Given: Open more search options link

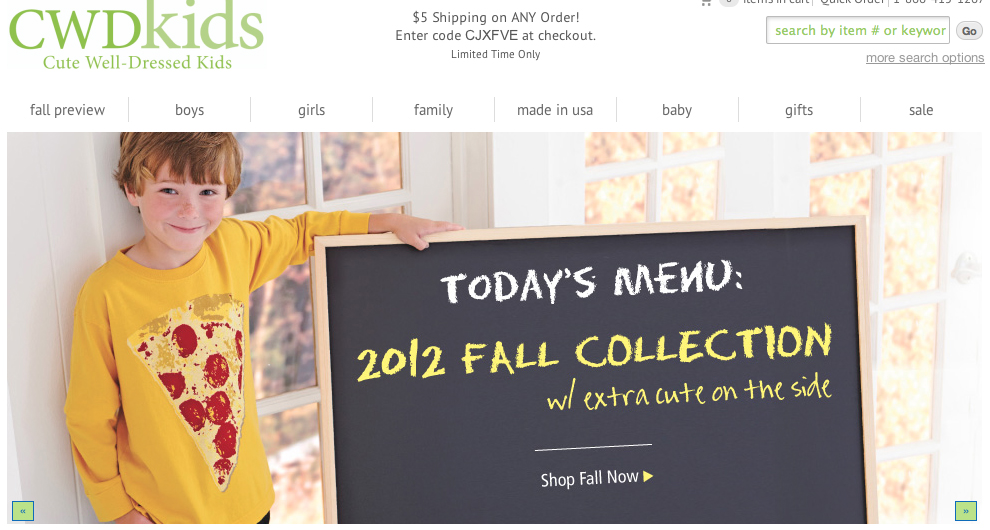Looking at the screenshot, I should pos(925,57).
